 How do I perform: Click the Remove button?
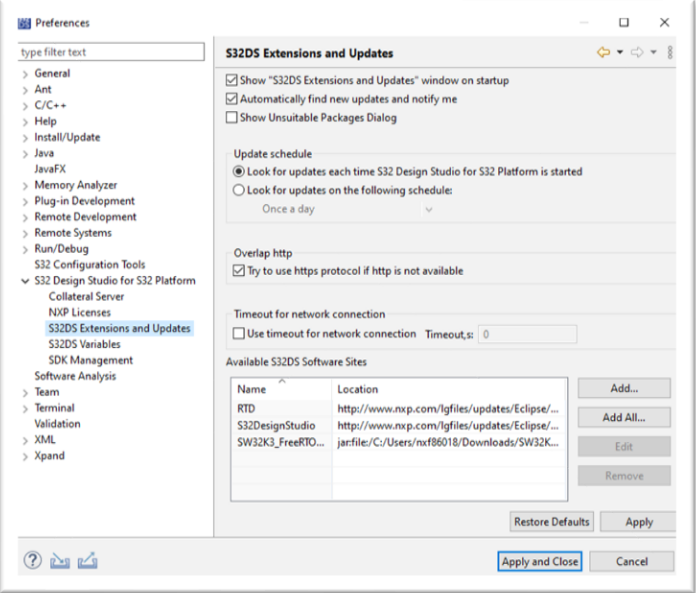(624, 476)
